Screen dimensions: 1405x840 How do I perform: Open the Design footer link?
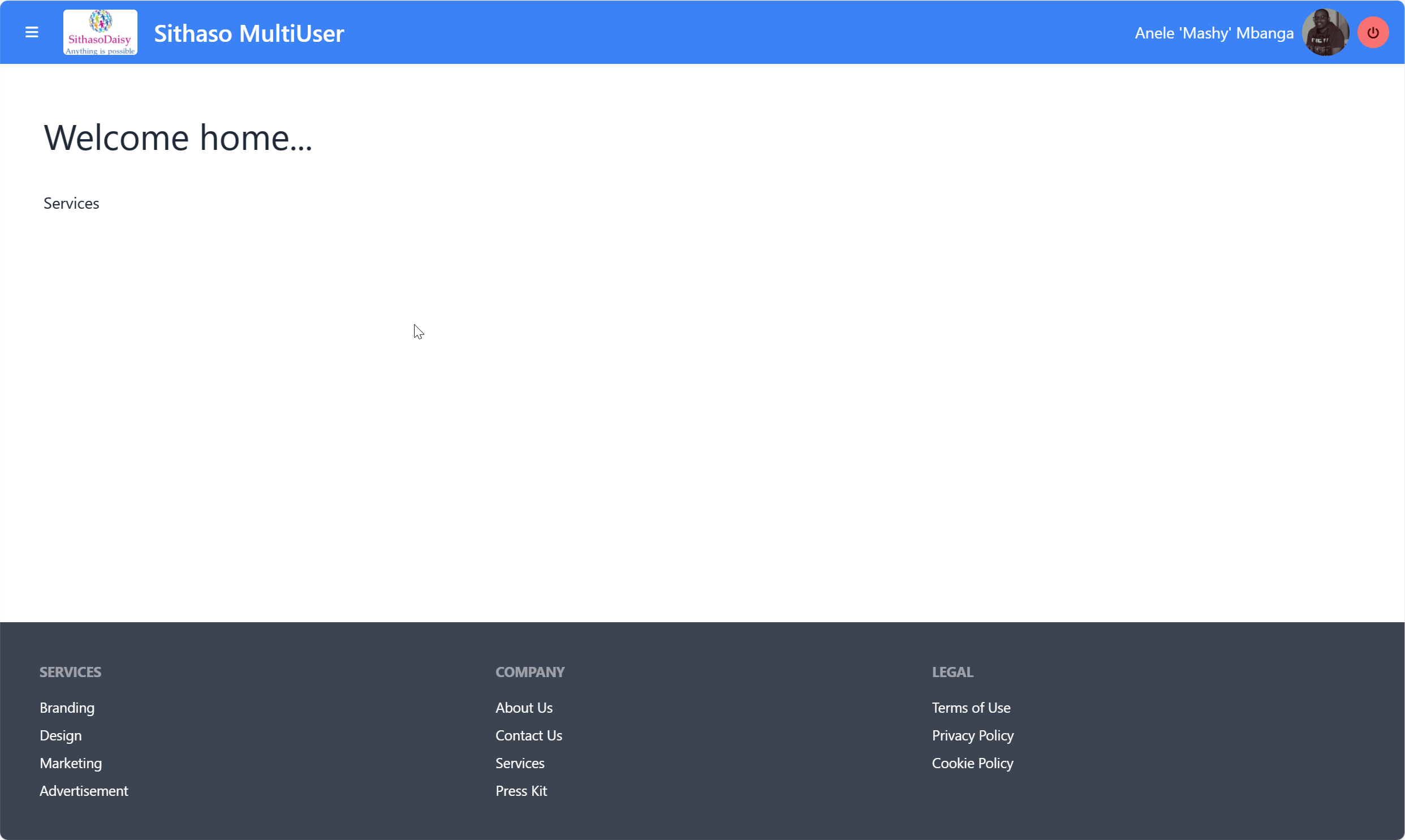[x=61, y=735]
